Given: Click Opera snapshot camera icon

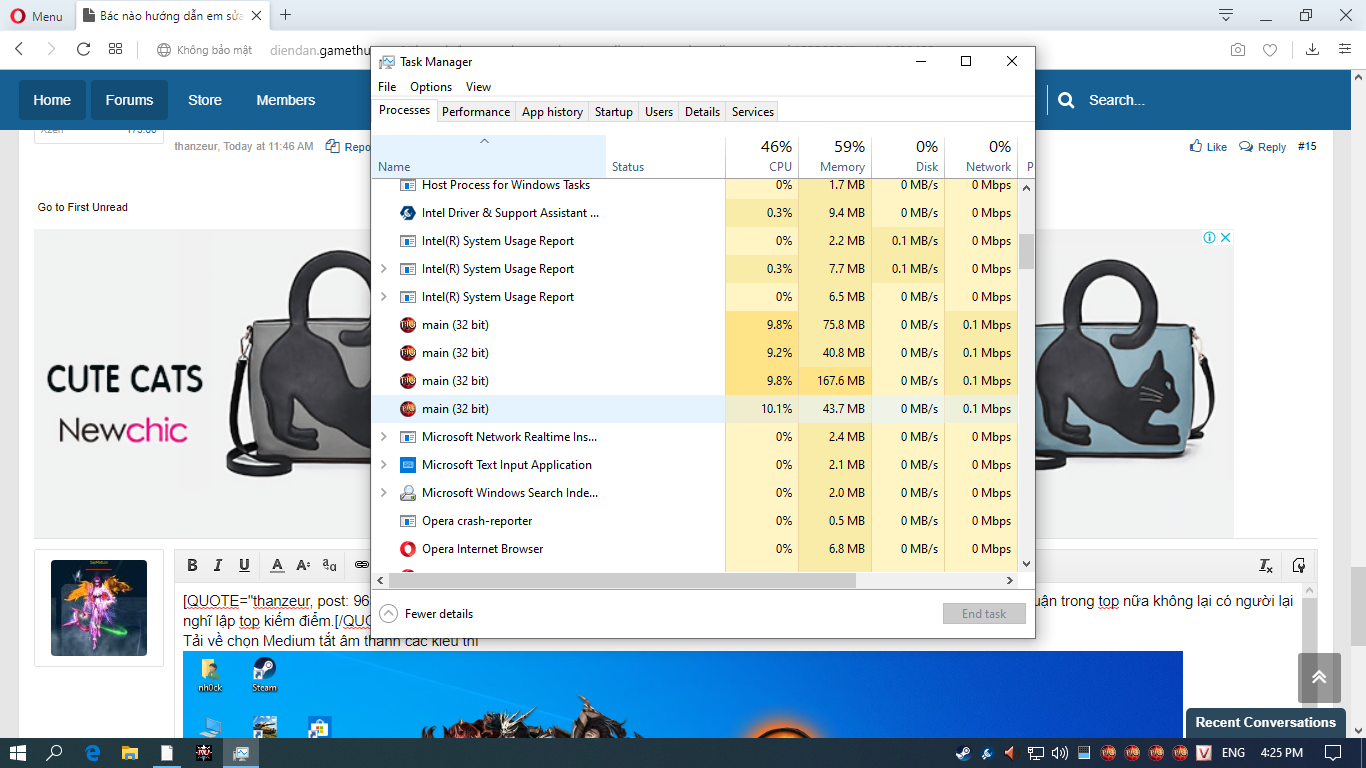Looking at the screenshot, I should (1238, 49).
